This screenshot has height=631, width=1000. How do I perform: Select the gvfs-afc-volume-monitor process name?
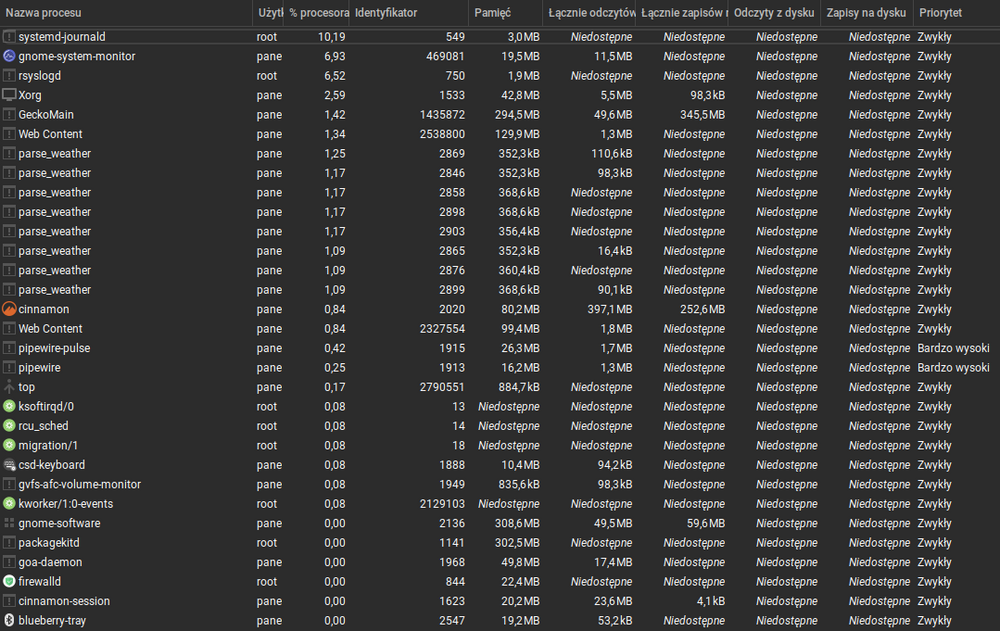(80, 484)
